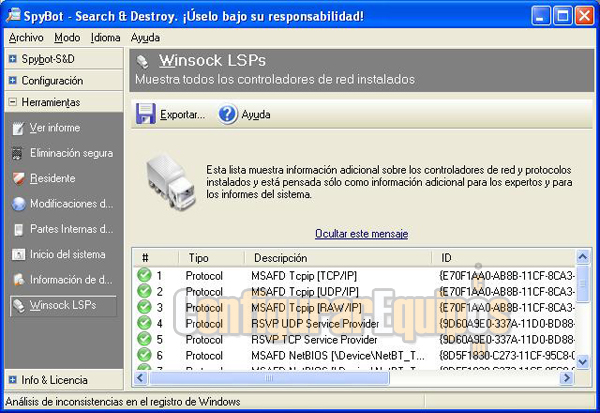This screenshot has height=413, width=600.
Task: Select row MSAFD NetBIOS [\Device\NetBT_T...
Action: pyautogui.click(x=354, y=356)
